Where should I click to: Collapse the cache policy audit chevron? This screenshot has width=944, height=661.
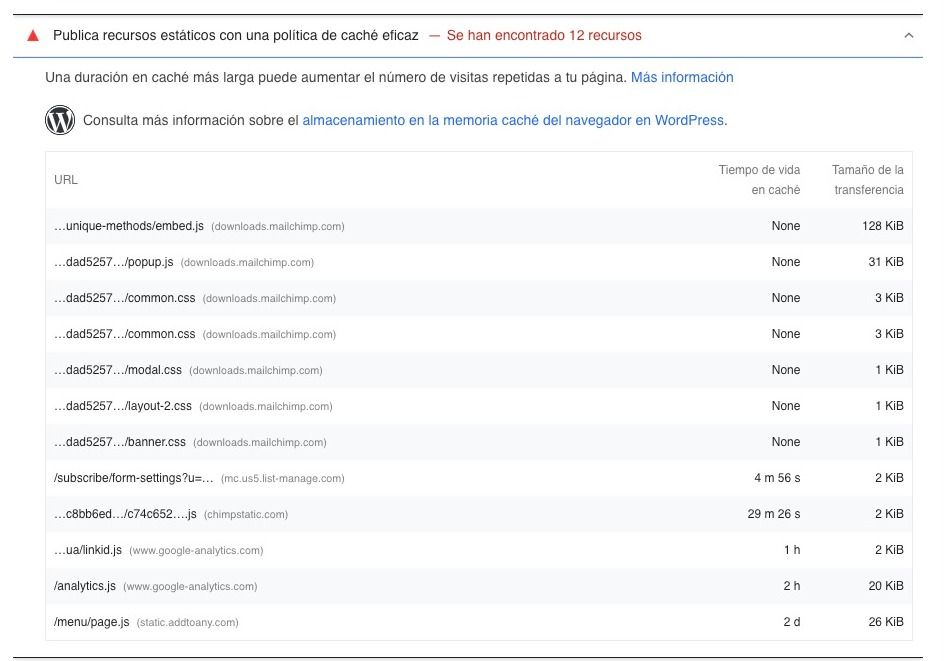coord(908,36)
